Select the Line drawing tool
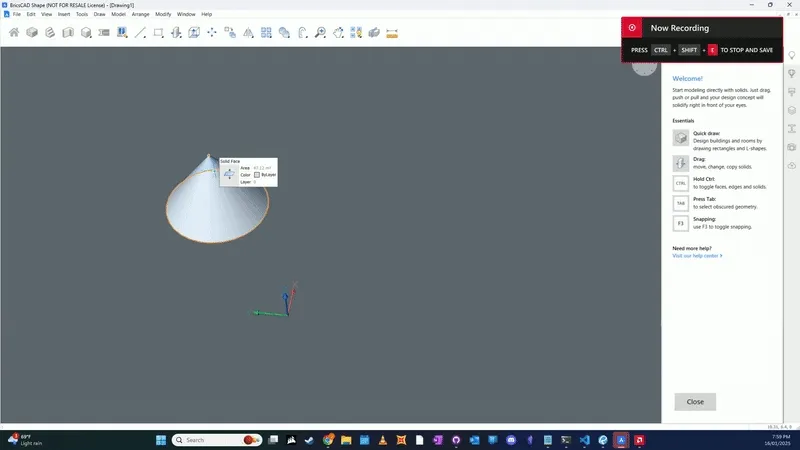800x450 pixels. point(140,33)
